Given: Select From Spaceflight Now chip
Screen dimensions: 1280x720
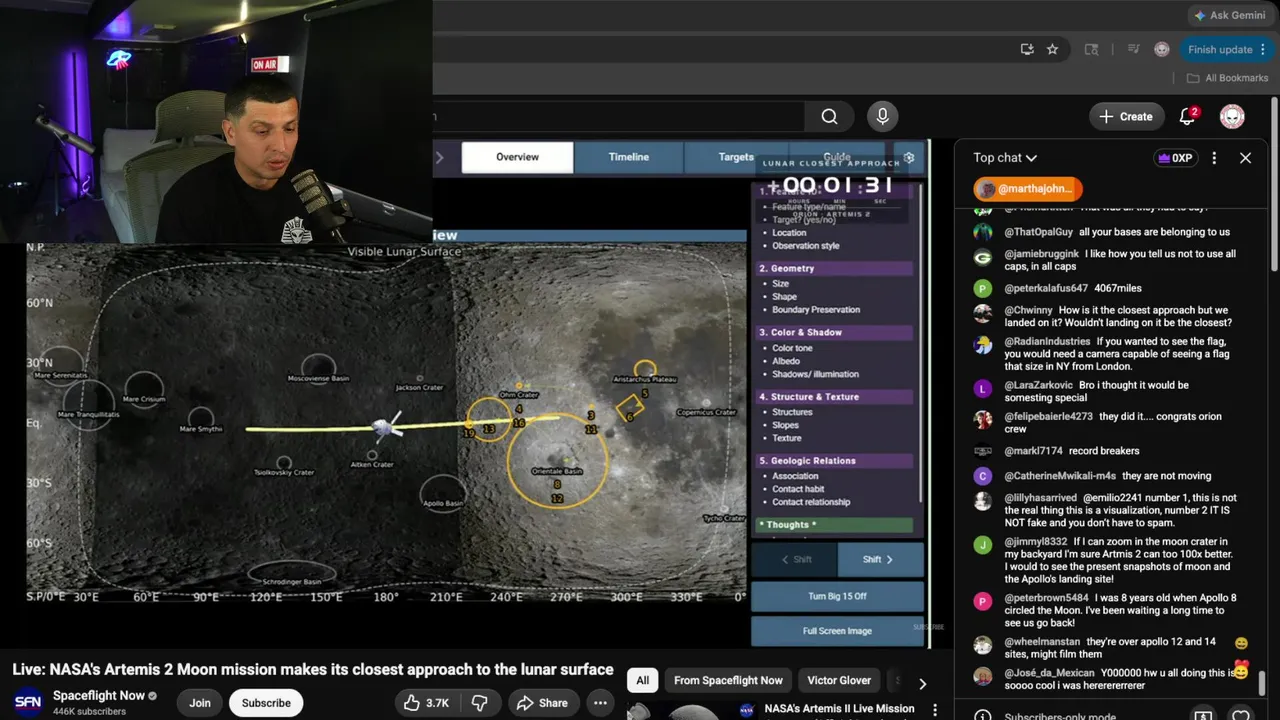Looking at the screenshot, I should [x=728, y=680].
